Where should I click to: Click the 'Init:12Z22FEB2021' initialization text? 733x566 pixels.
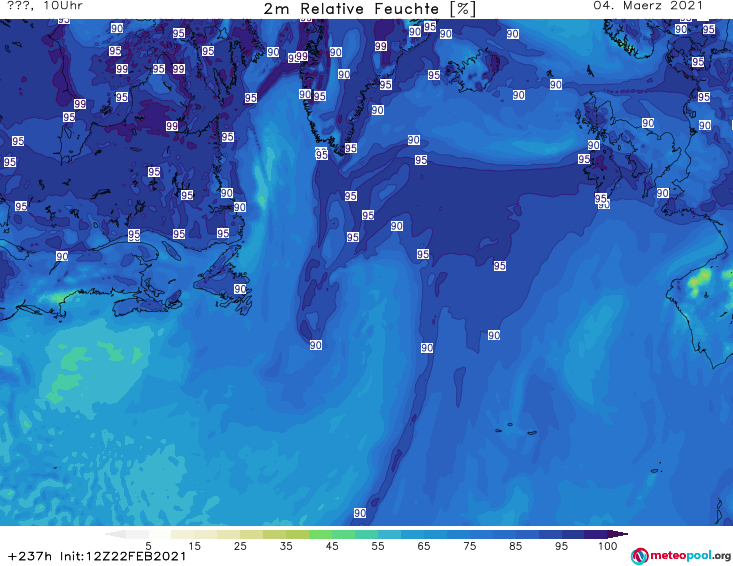point(123,556)
